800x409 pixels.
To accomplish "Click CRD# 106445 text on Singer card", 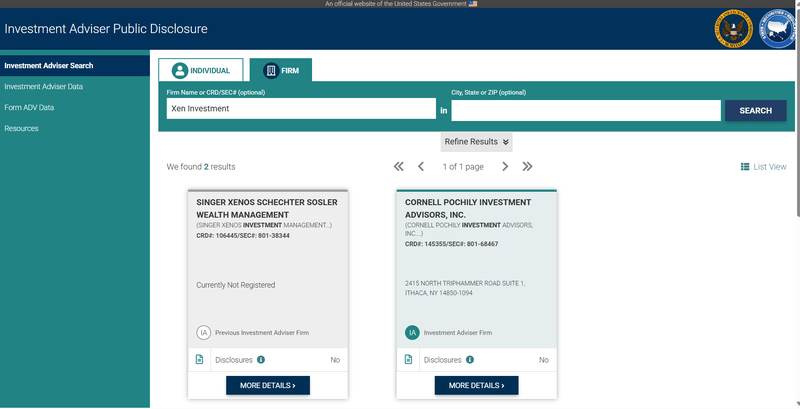I will (243, 236).
